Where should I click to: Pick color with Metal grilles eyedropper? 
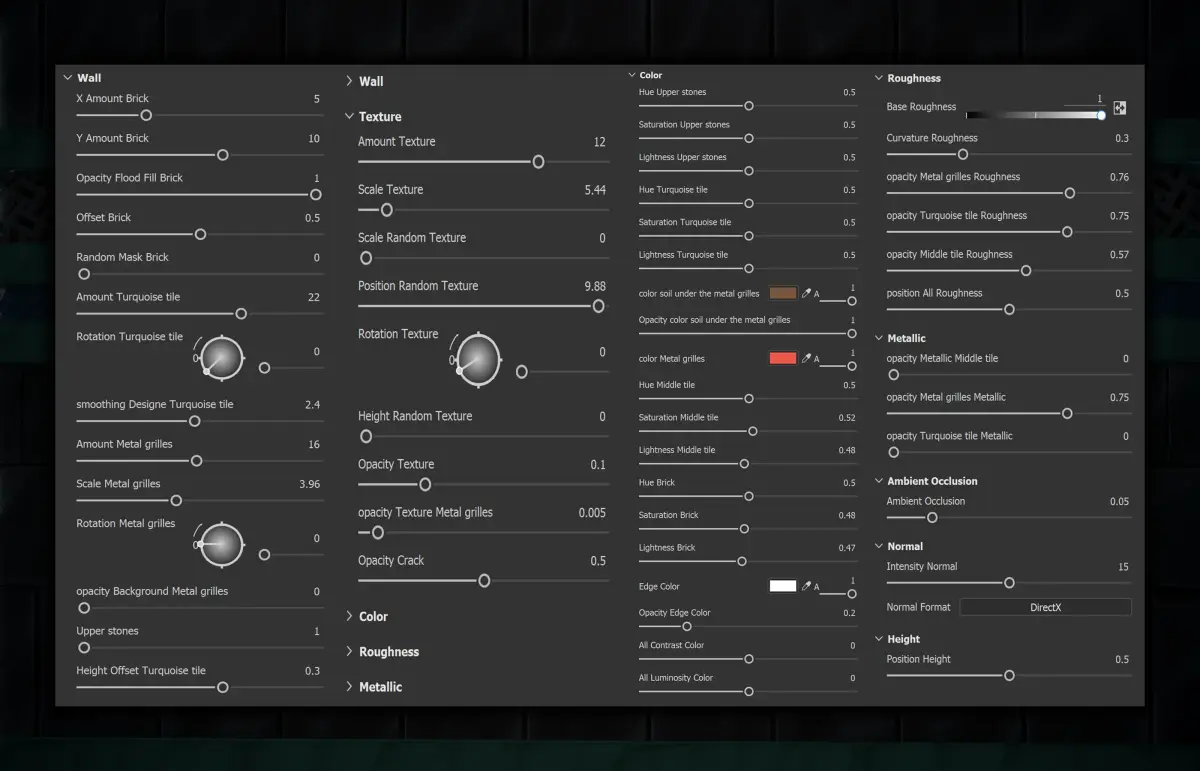click(806, 358)
